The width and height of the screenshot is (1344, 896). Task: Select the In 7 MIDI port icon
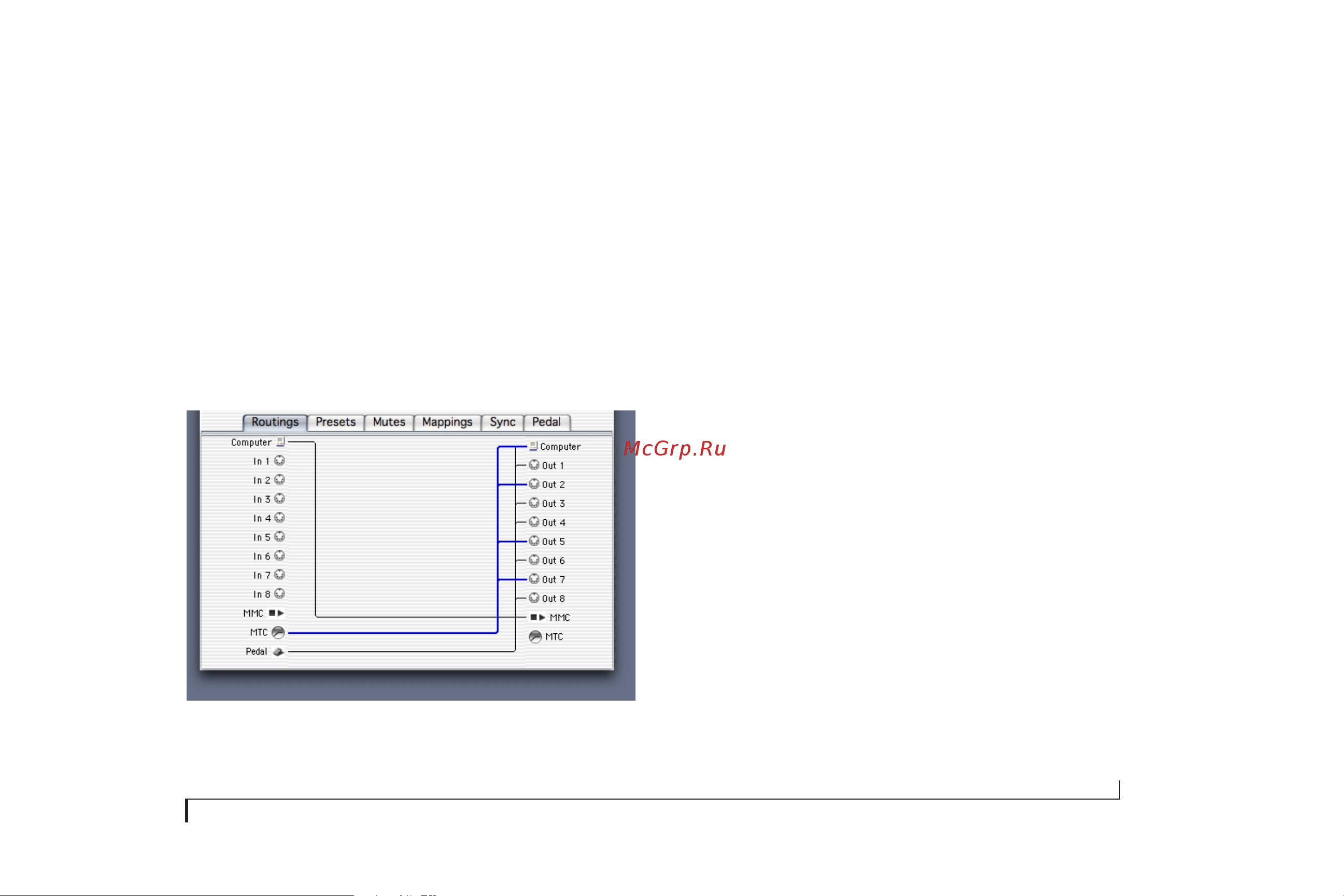click(279, 574)
